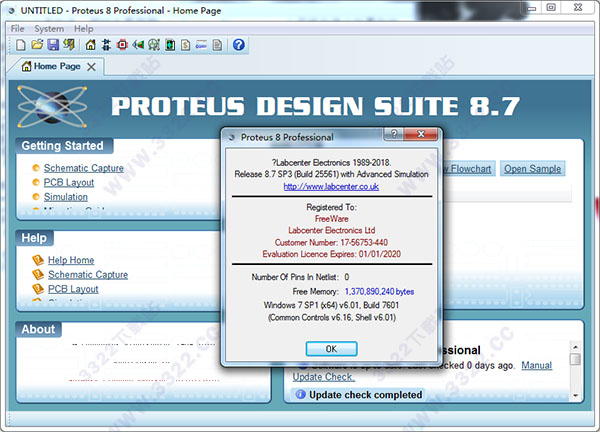The height and width of the screenshot is (432, 600).
Task: Open Simulation link under Getting Started
Action: pos(65,197)
